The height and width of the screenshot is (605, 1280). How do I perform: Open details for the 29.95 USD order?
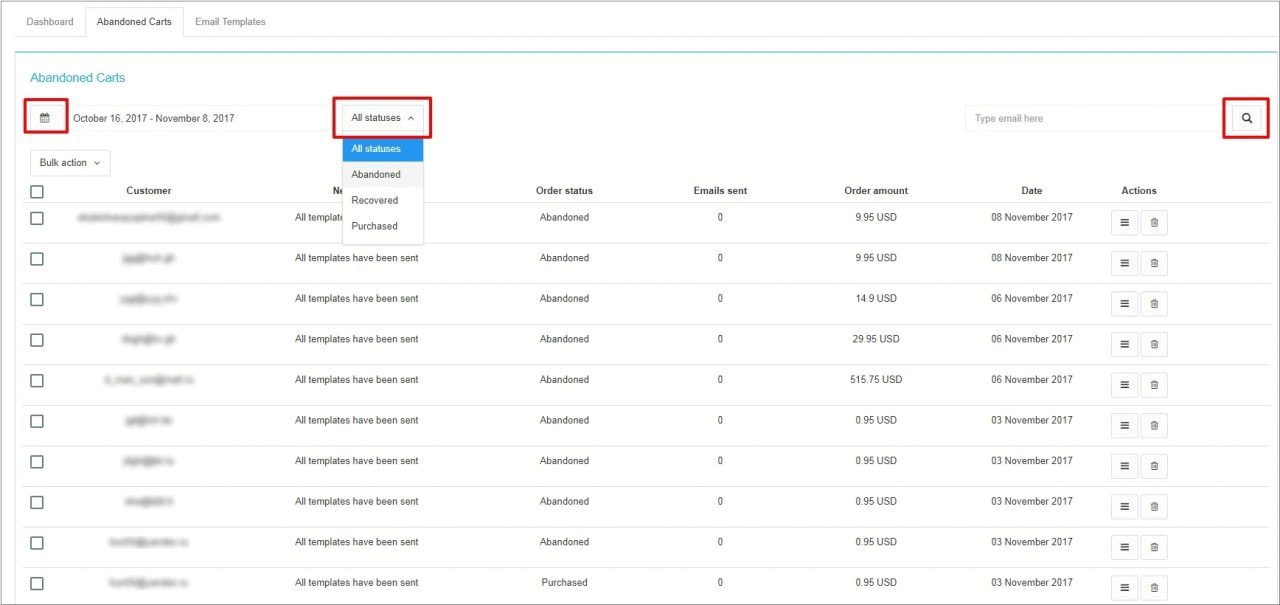[x=1124, y=344]
